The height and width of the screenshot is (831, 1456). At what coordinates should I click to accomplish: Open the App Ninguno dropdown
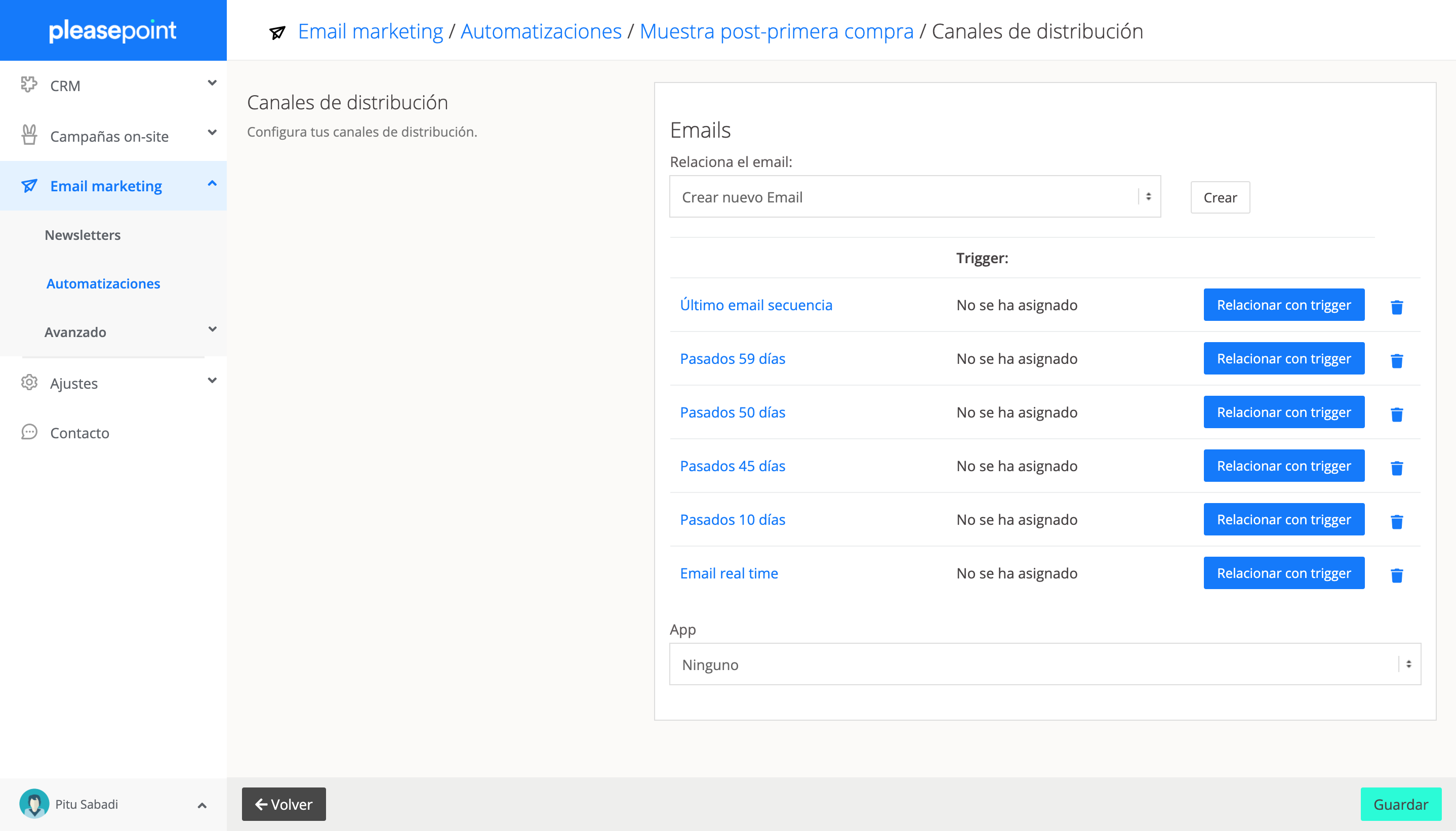(x=1044, y=664)
